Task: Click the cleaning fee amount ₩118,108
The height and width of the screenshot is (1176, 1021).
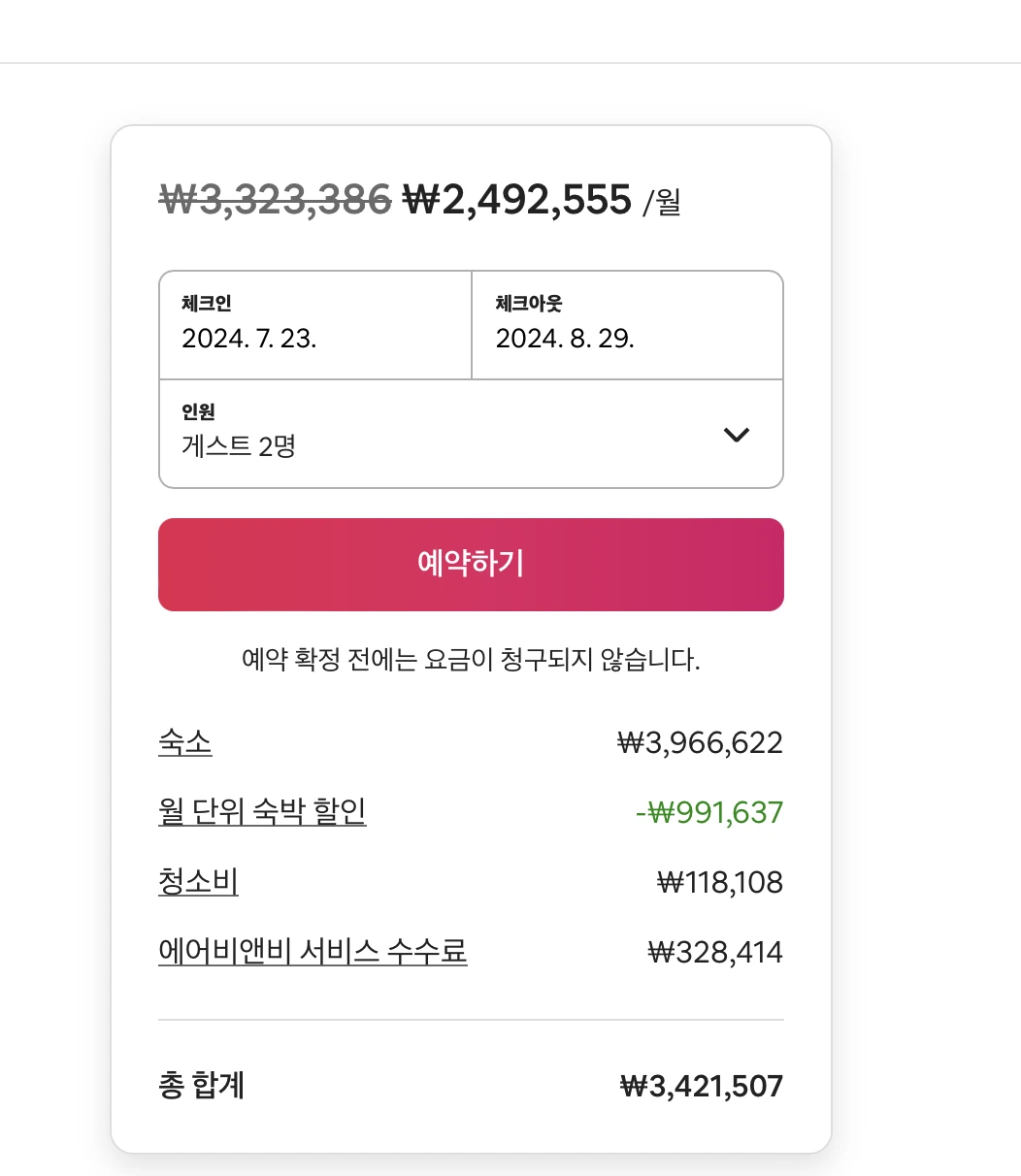Action: (719, 882)
